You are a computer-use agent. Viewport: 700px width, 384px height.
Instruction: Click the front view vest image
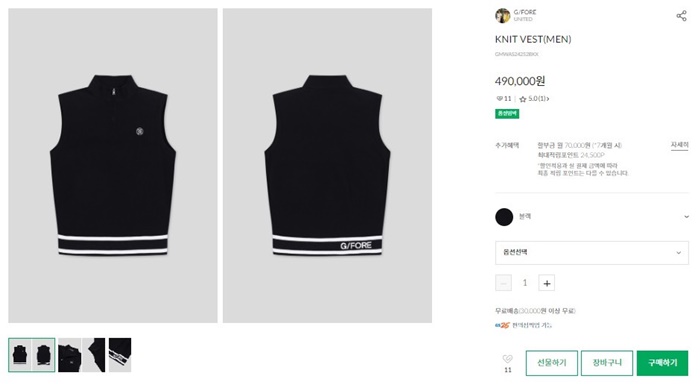click(113, 165)
